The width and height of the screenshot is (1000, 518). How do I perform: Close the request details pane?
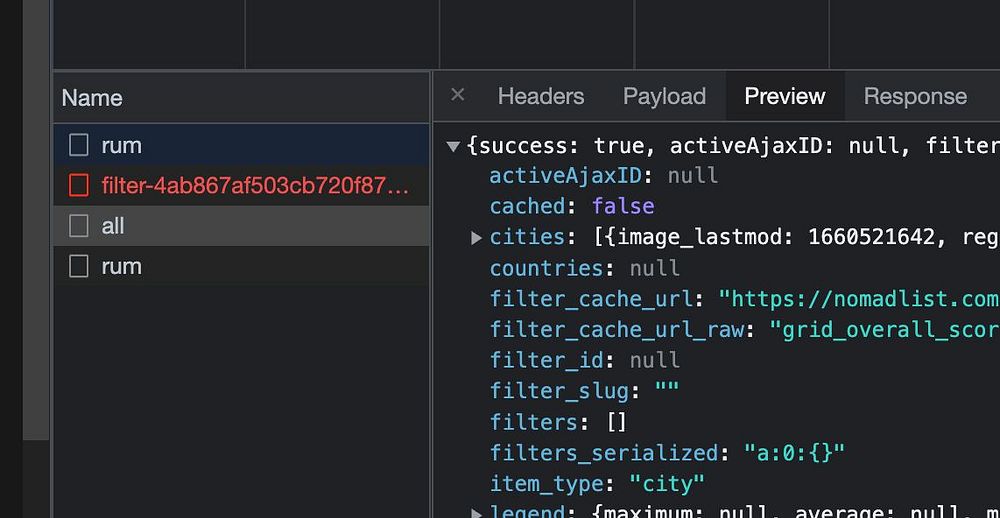(457, 95)
